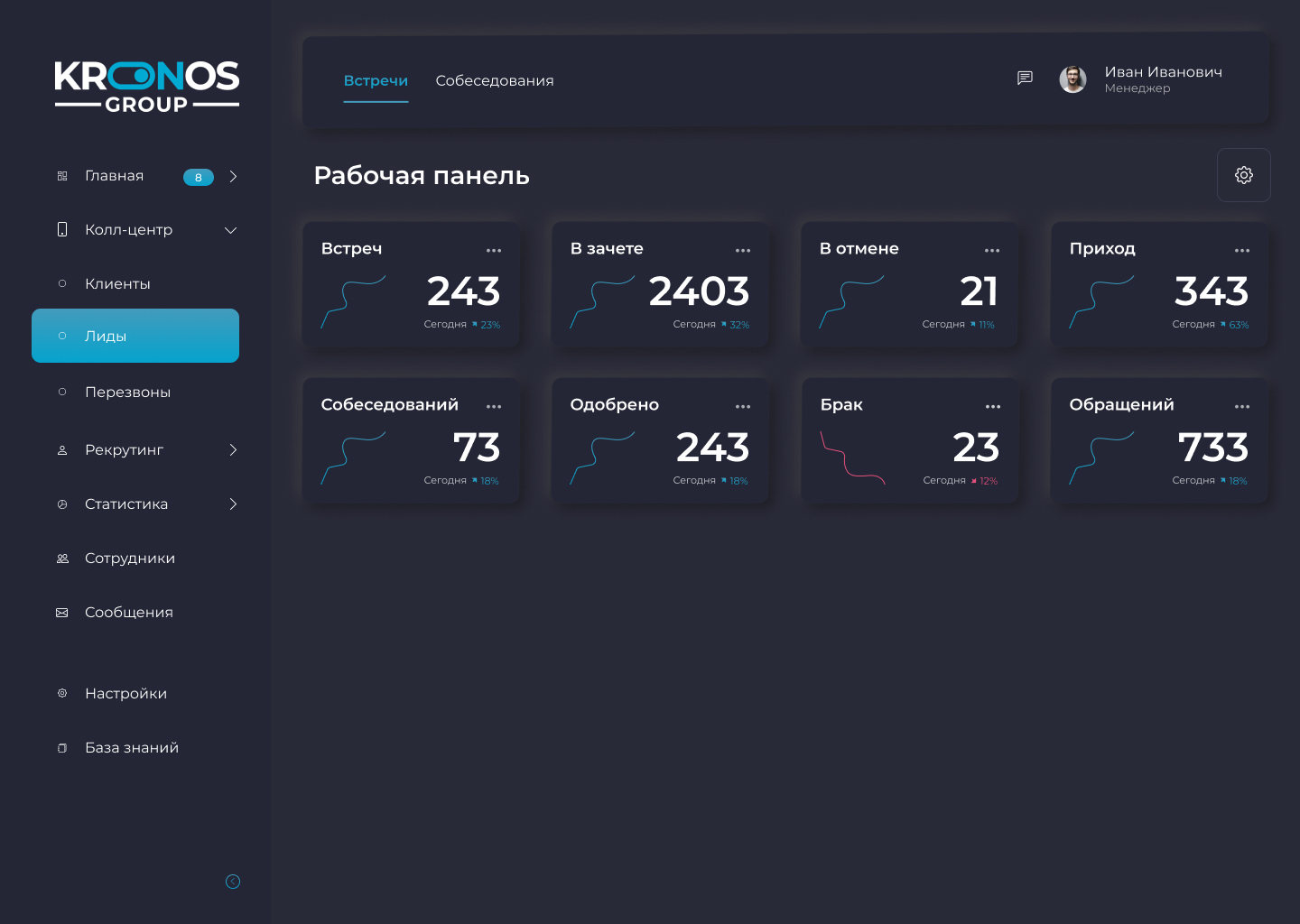Click the Сообщения envelope icon
The height and width of the screenshot is (924, 1300).
click(x=62, y=613)
